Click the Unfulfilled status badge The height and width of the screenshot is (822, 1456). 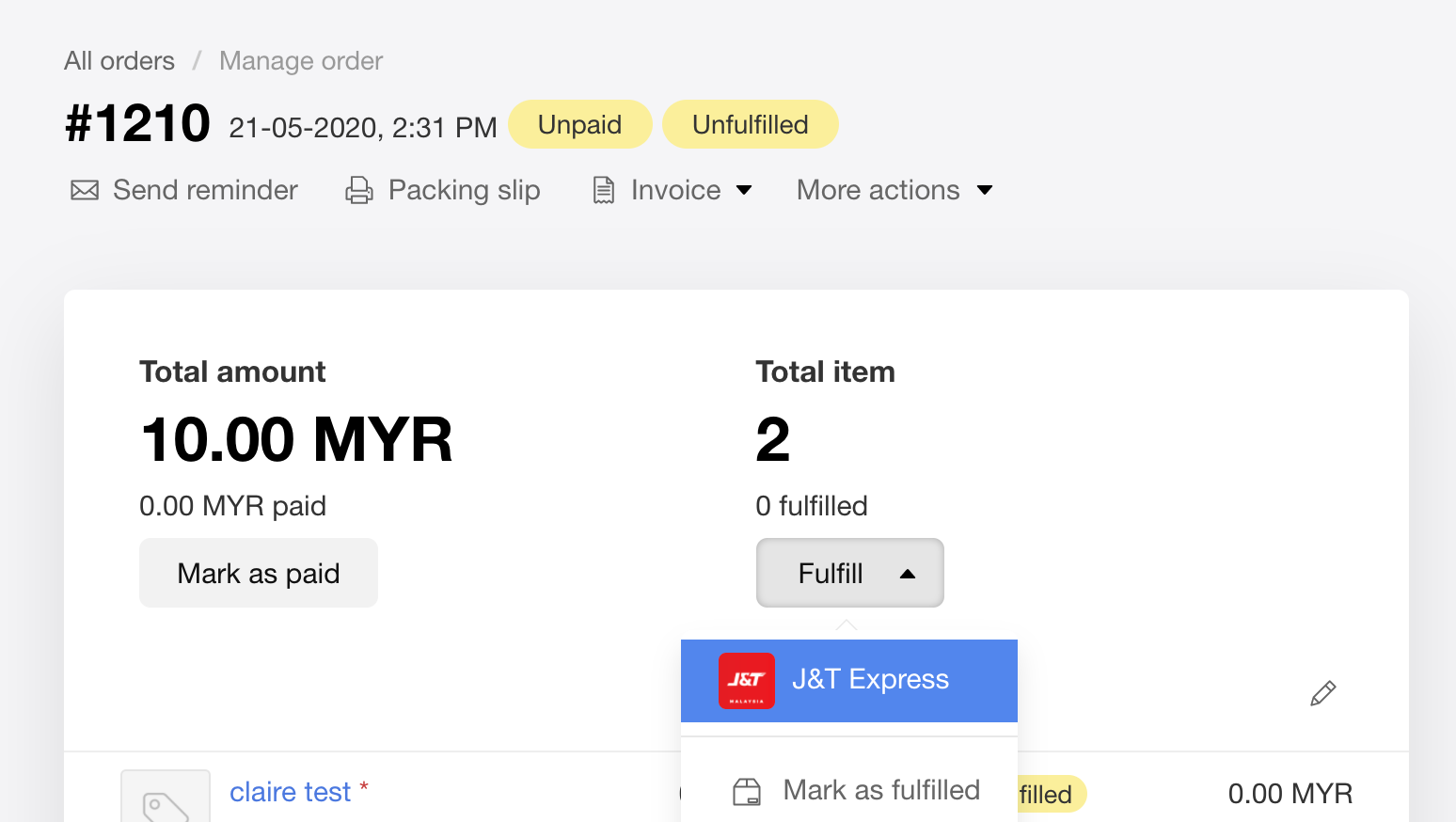[x=751, y=124]
